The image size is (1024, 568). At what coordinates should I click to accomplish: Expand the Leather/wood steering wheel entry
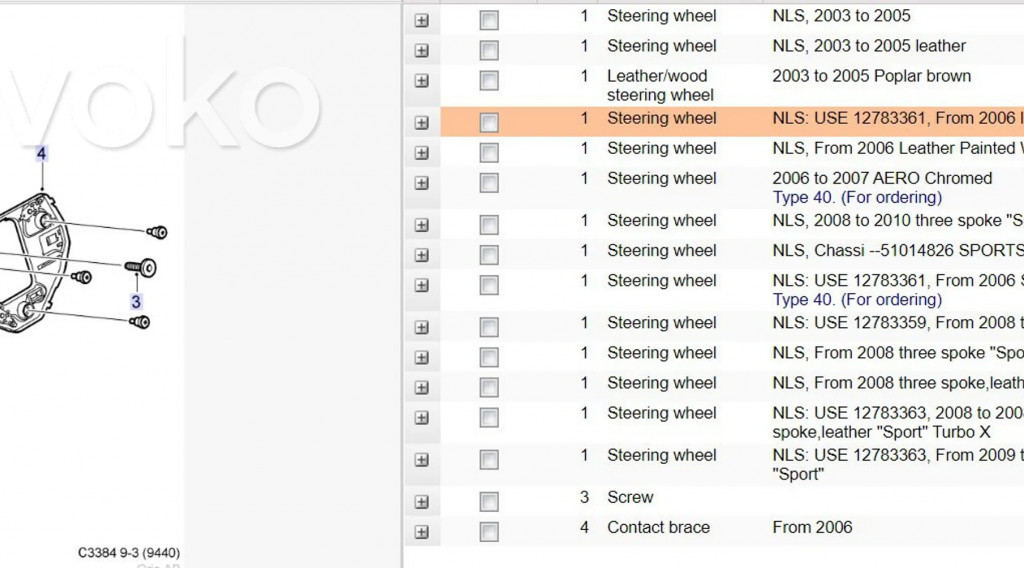click(421, 81)
